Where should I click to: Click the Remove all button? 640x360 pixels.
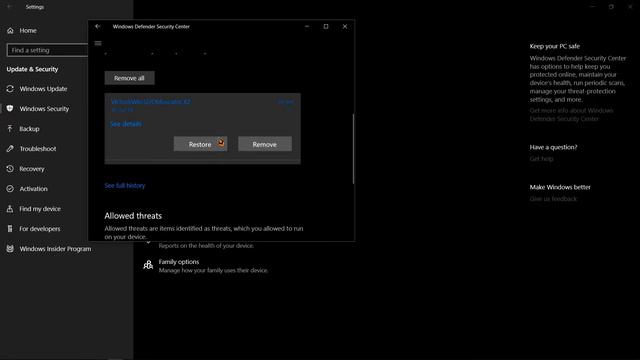click(x=129, y=78)
